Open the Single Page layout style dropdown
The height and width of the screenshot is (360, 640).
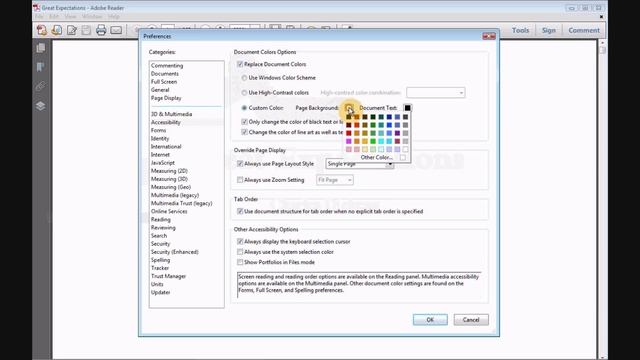tap(360, 164)
